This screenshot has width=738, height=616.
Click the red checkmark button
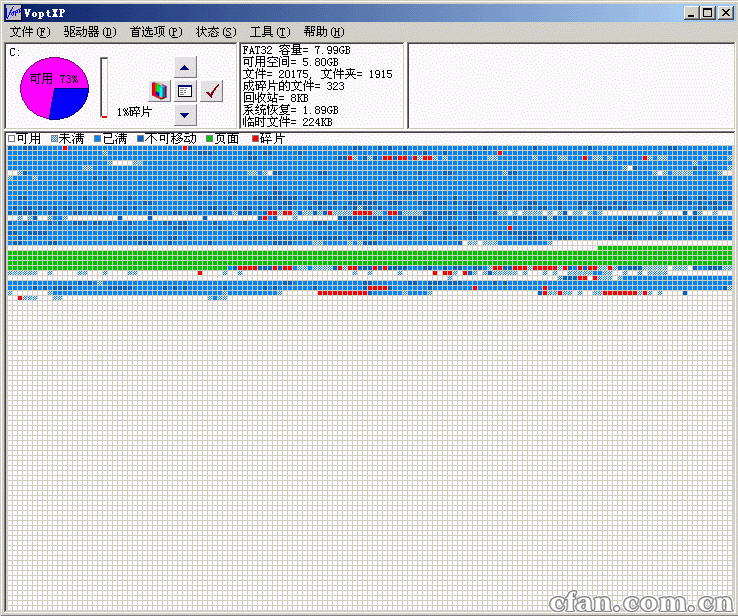[211, 90]
